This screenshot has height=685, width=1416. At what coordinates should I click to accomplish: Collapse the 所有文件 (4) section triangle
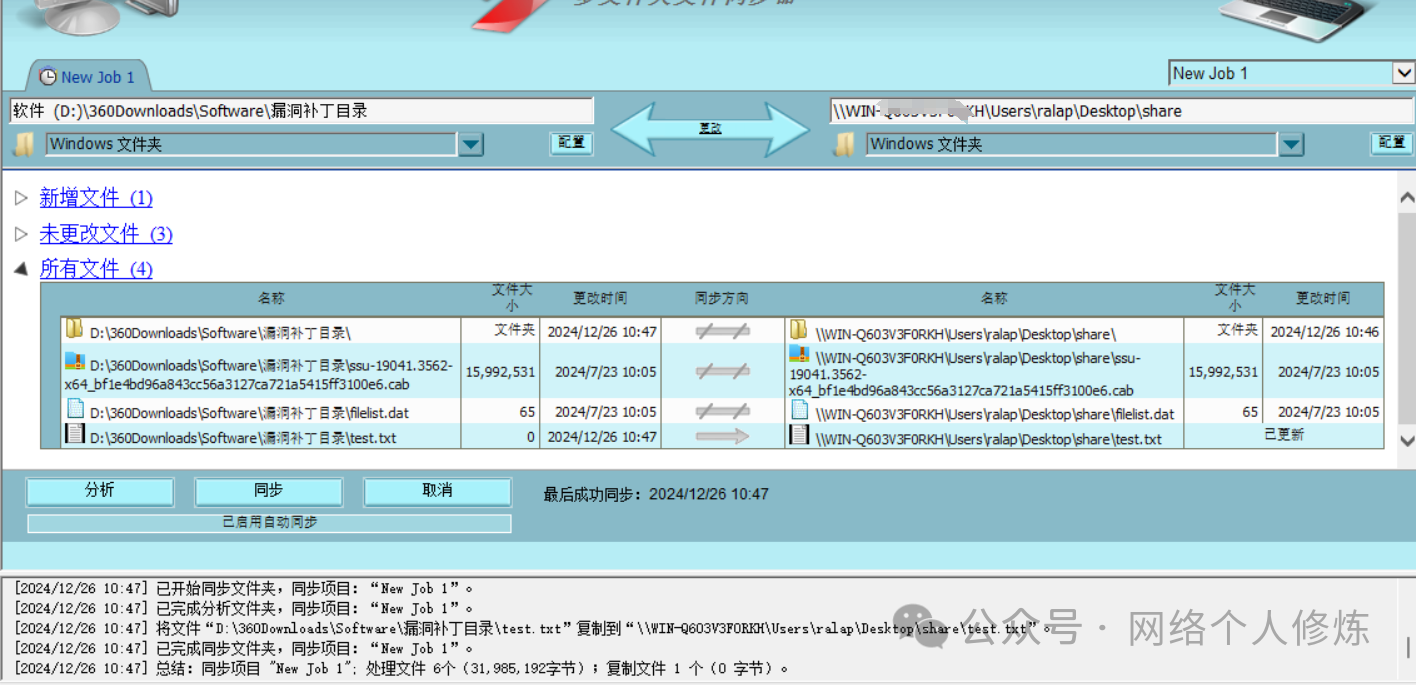[21, 269]
